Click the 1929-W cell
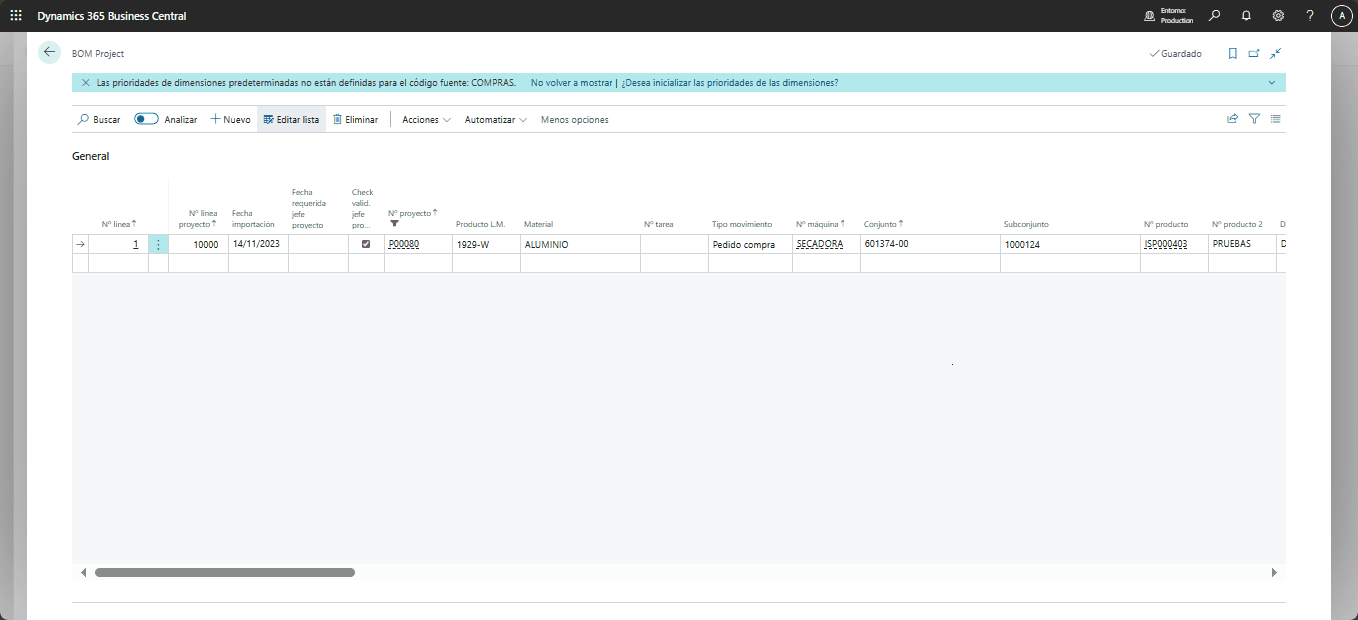The image size is (1358, 620). tap(486, 244)
